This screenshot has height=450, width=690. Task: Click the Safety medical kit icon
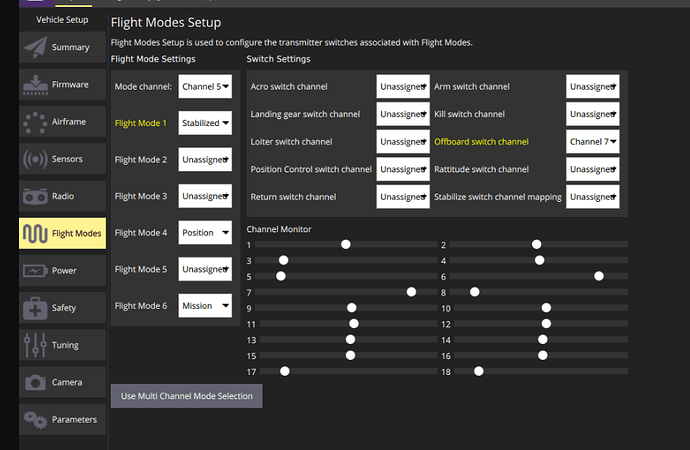35,308
